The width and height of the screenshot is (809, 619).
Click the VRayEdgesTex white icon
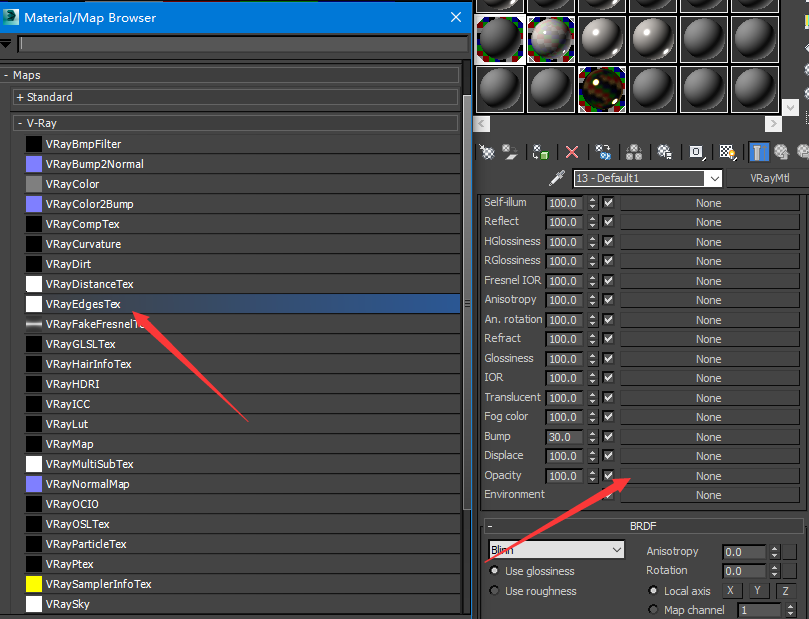(x=34, y=304)
